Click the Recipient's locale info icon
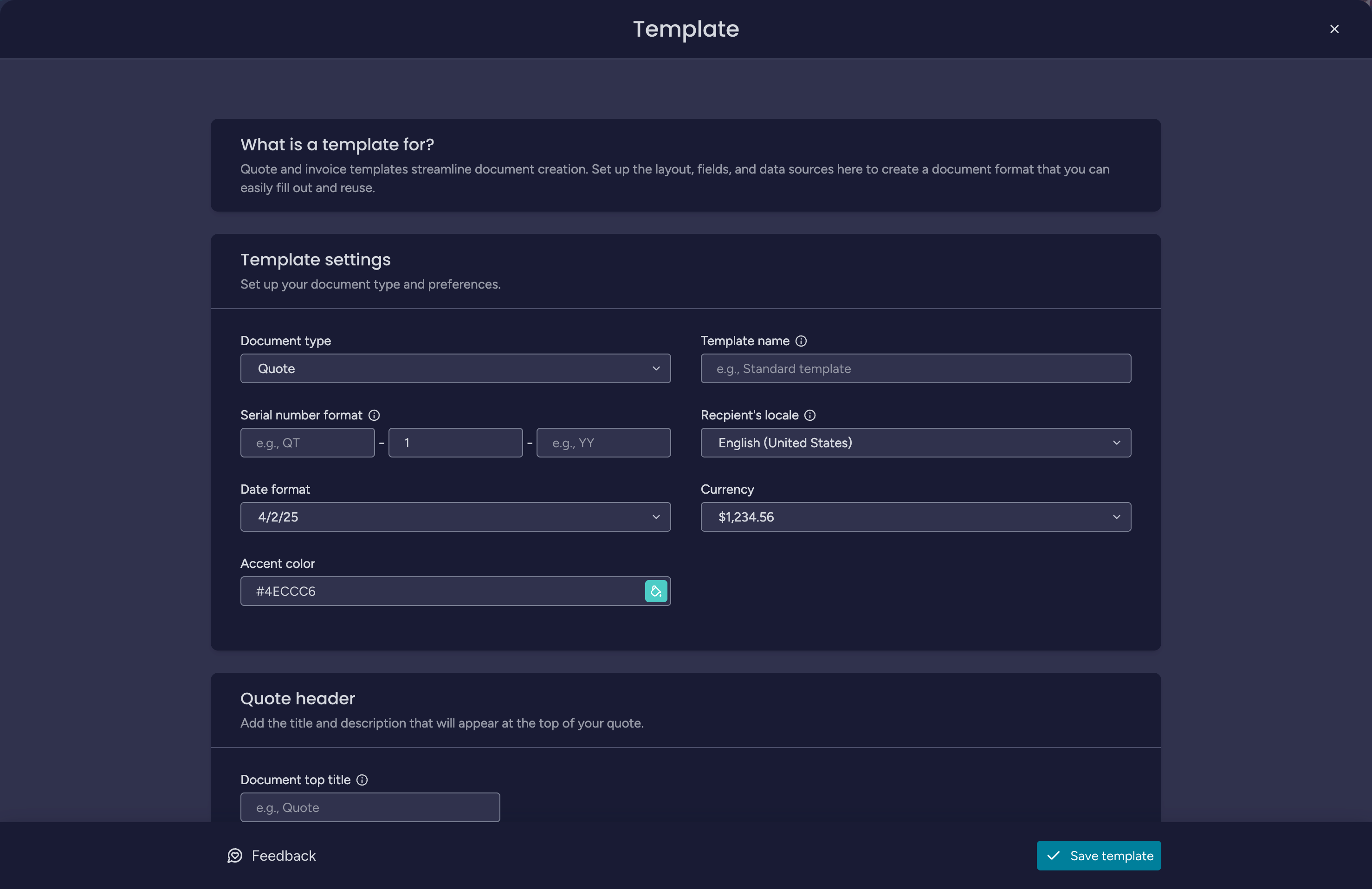Screen dimensions: 1372x889 [x=810, y=415]
